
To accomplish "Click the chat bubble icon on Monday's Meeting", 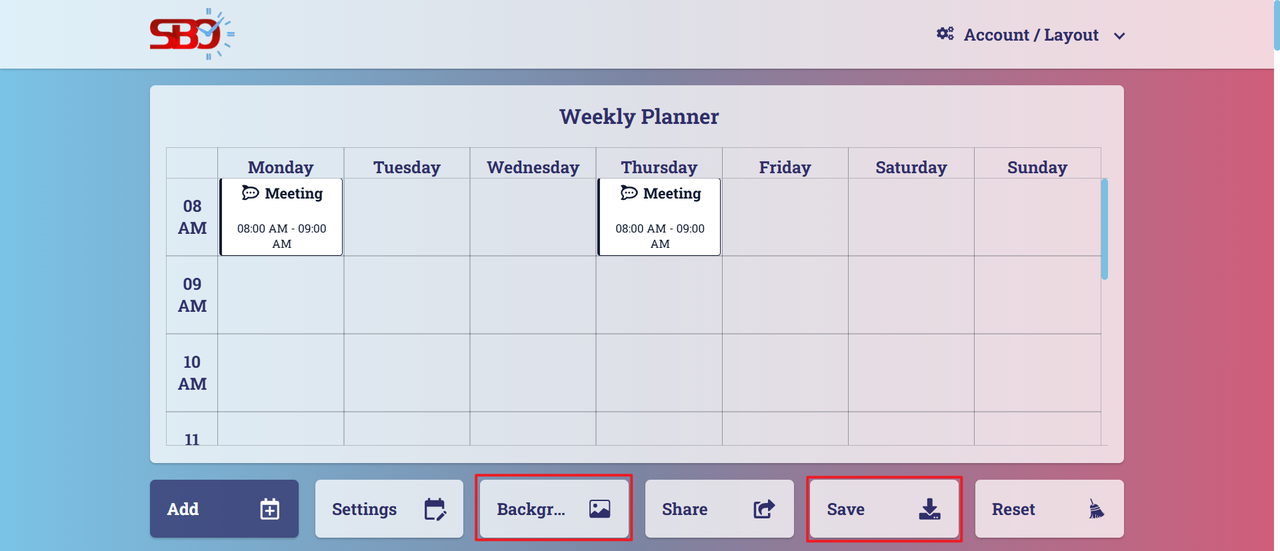I will click(251, 193).
